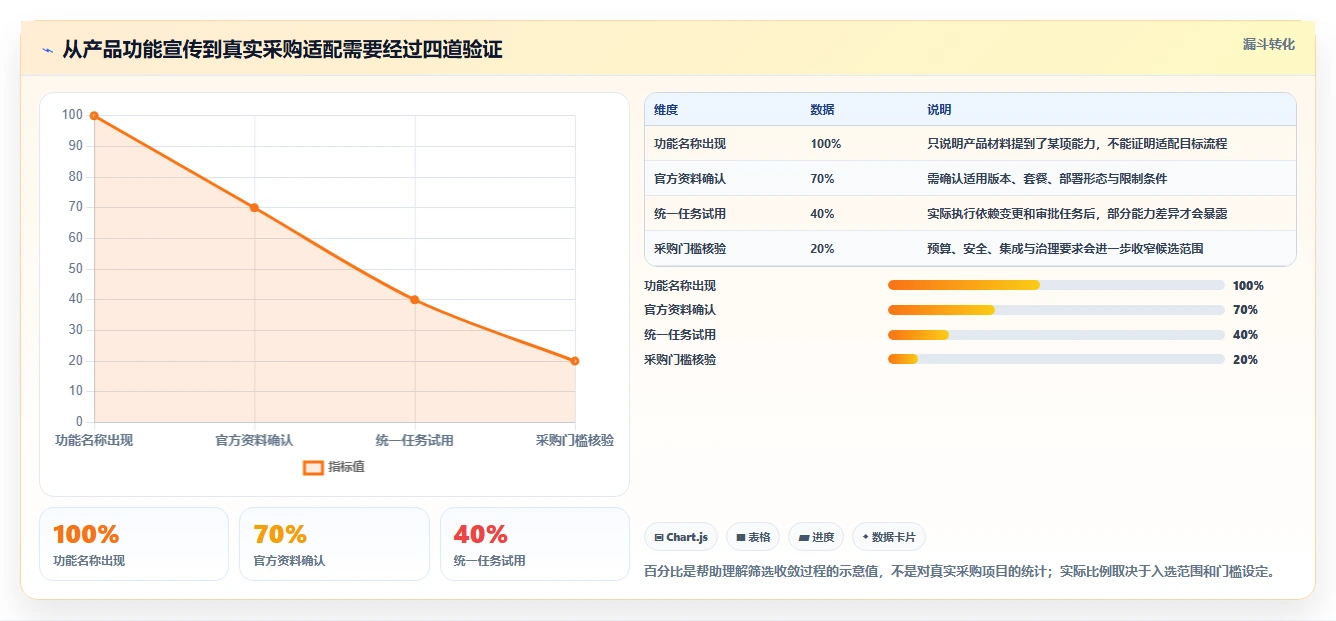Click the 数据 column header

pos(822,110)
